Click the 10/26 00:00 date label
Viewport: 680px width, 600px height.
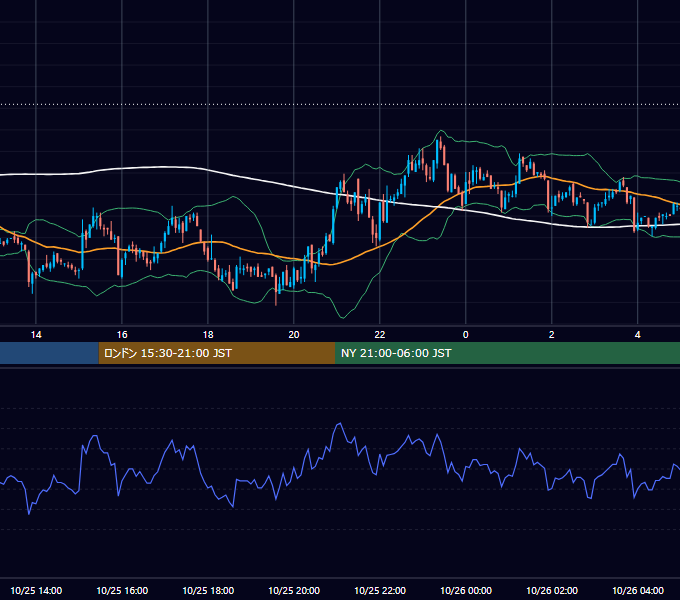[465, 590]
